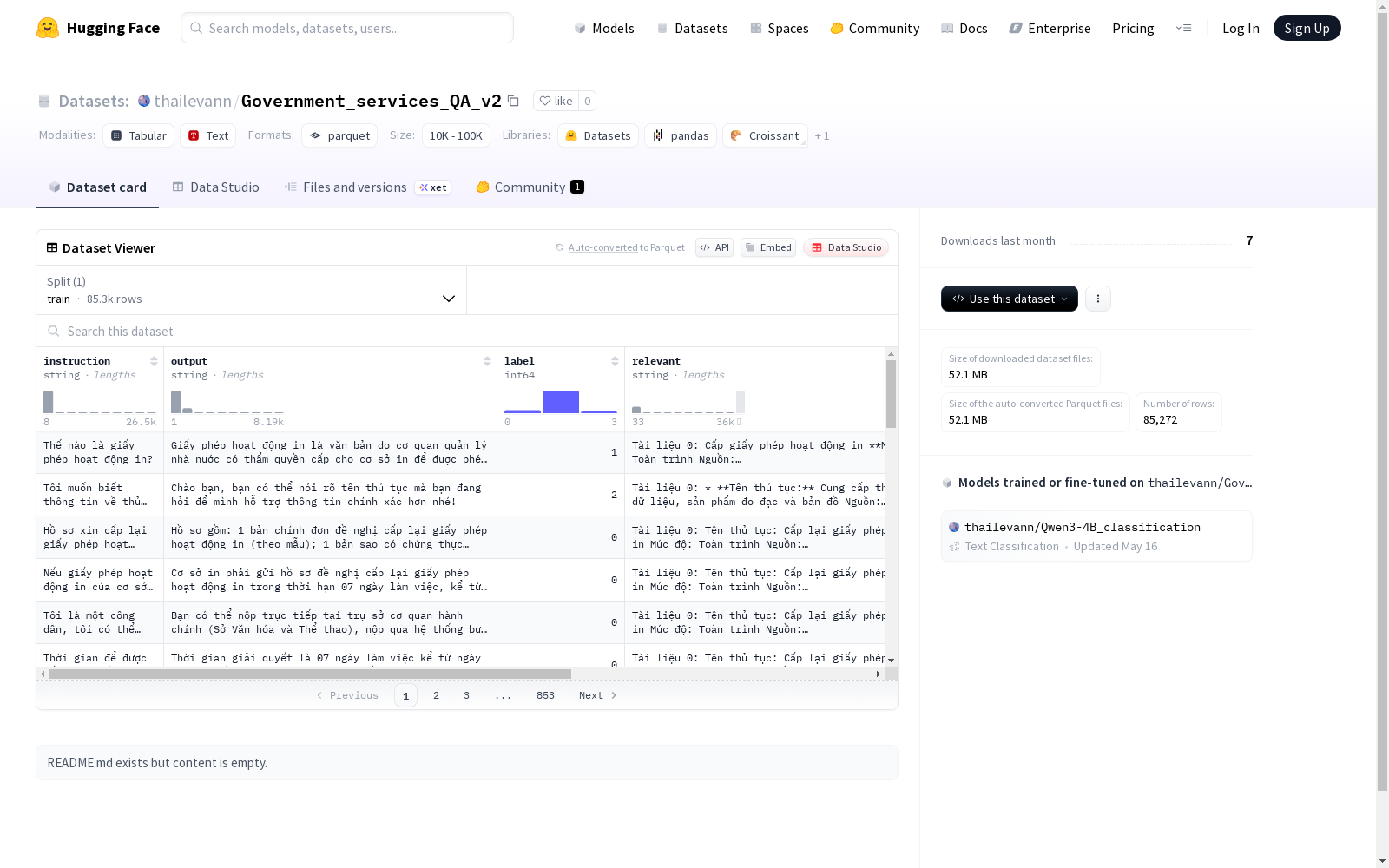Go to page 3 of the dataset
The height and width of the screenshot is (868, 1389).
pos(466,695)
